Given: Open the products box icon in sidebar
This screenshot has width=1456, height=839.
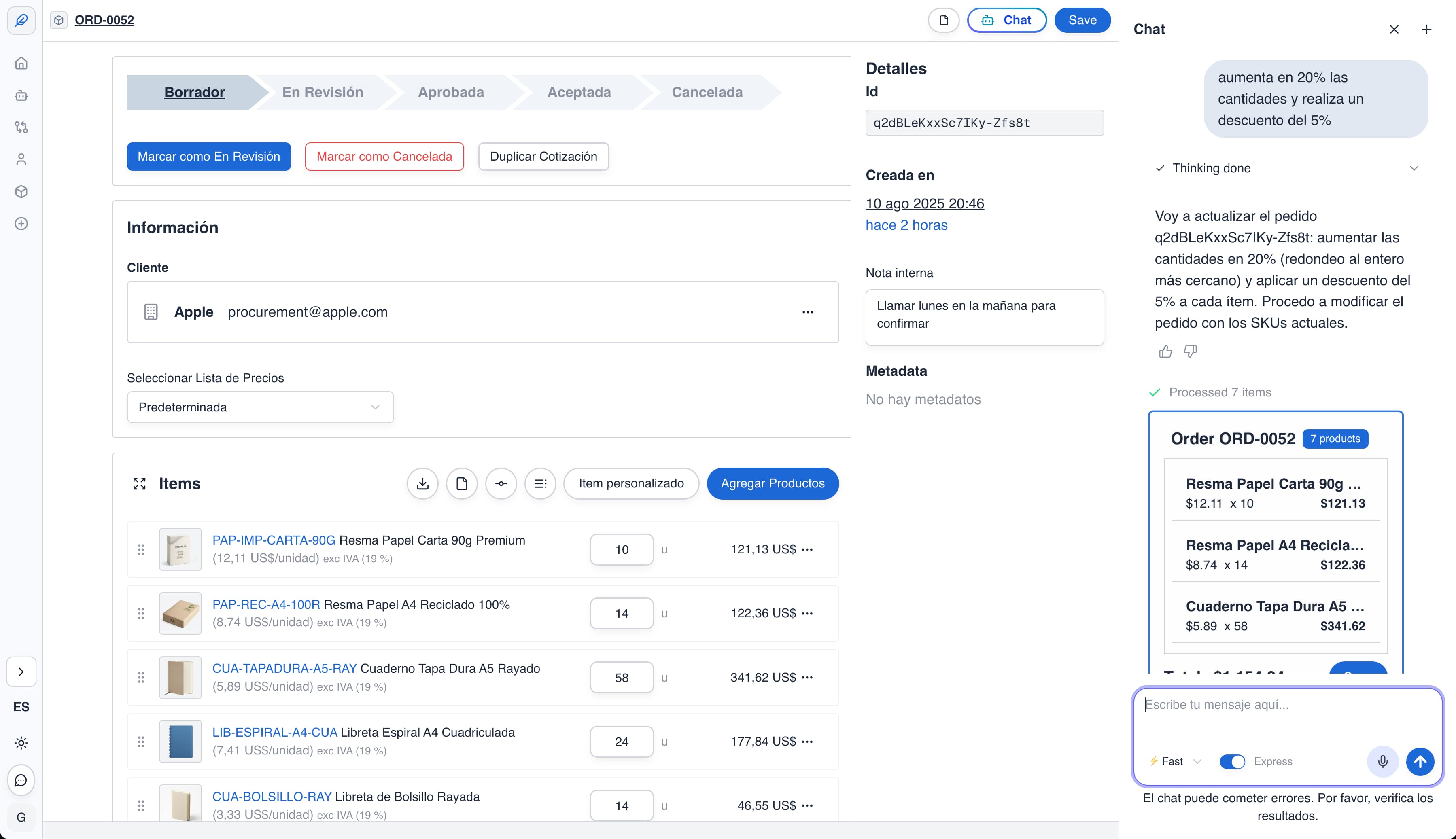Looking at the screenshot, I should 21,191.
